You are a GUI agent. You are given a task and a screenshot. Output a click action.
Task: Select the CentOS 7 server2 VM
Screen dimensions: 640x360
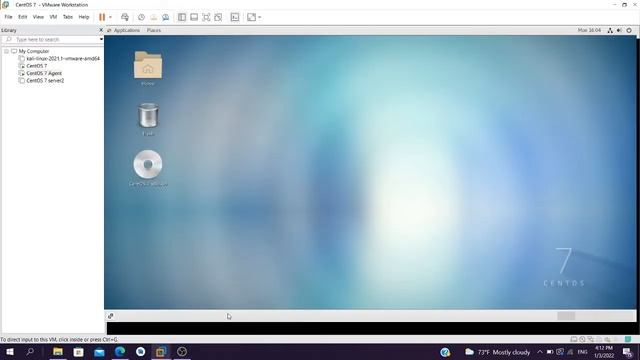coord(45,81)
